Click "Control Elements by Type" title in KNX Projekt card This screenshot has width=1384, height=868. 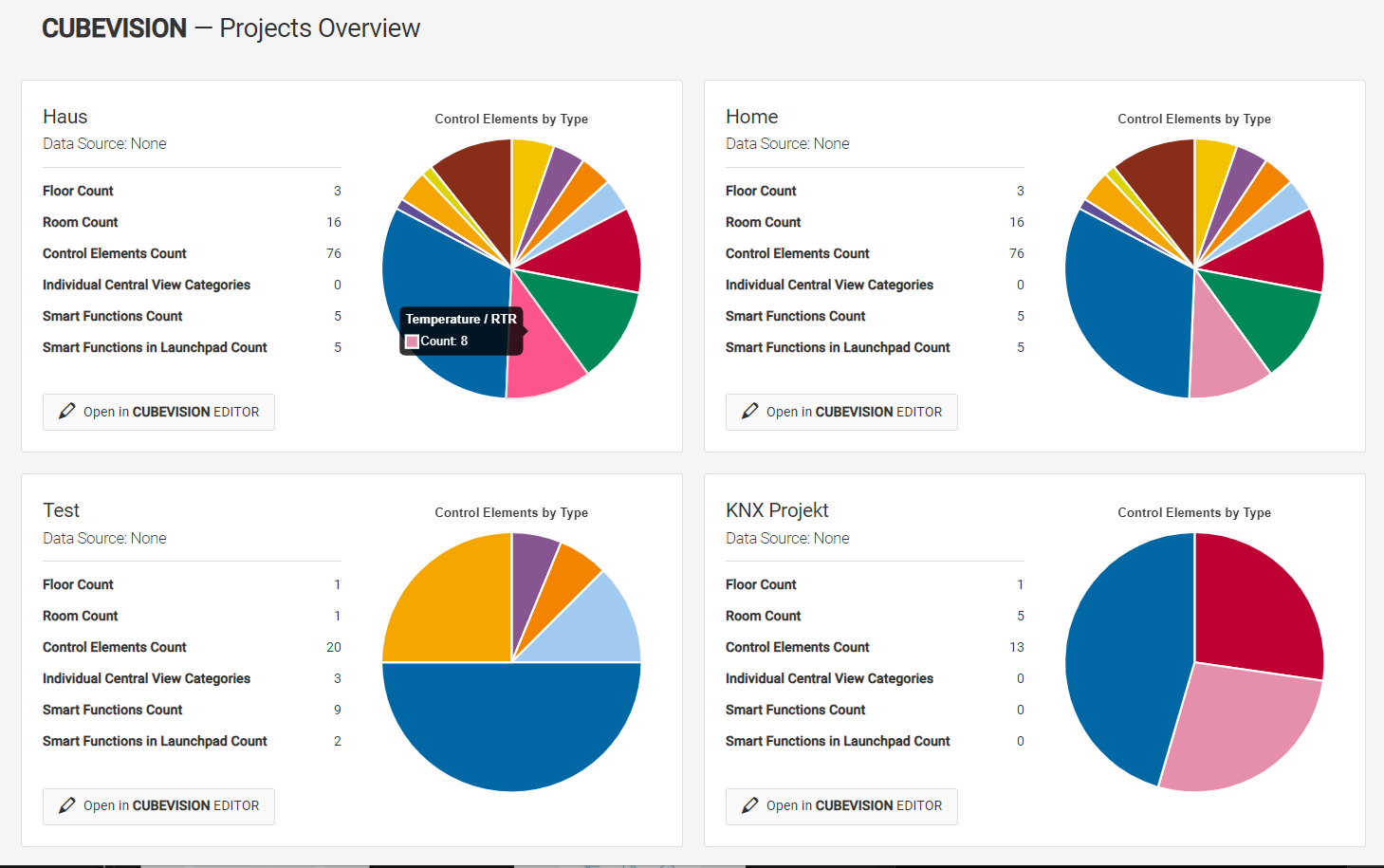[x=1194, y=512]
